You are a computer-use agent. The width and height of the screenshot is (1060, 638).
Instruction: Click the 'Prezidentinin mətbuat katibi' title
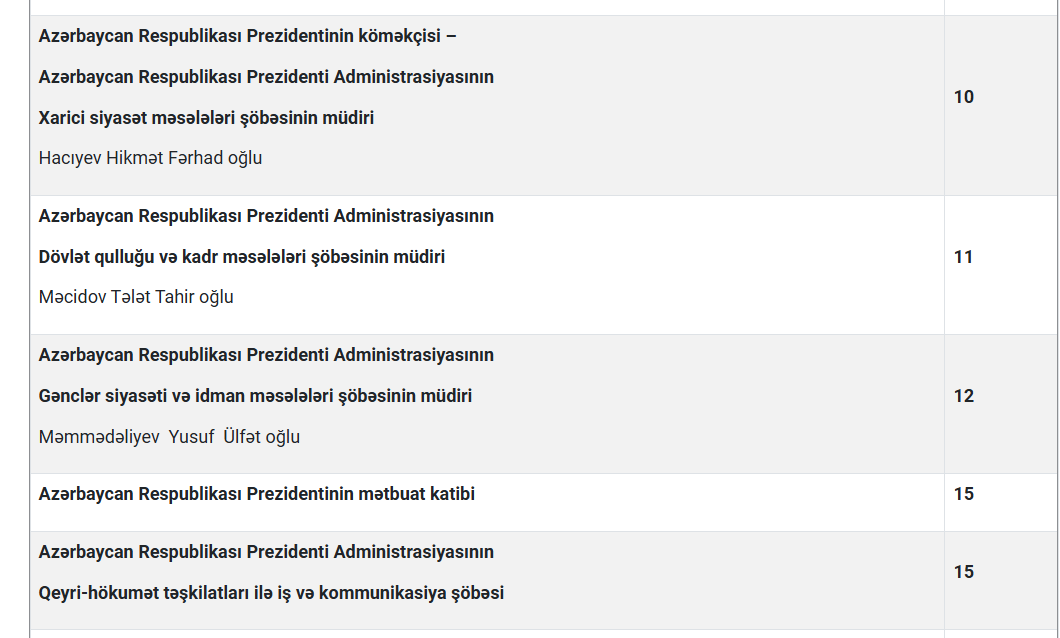(x=257, y=494)
